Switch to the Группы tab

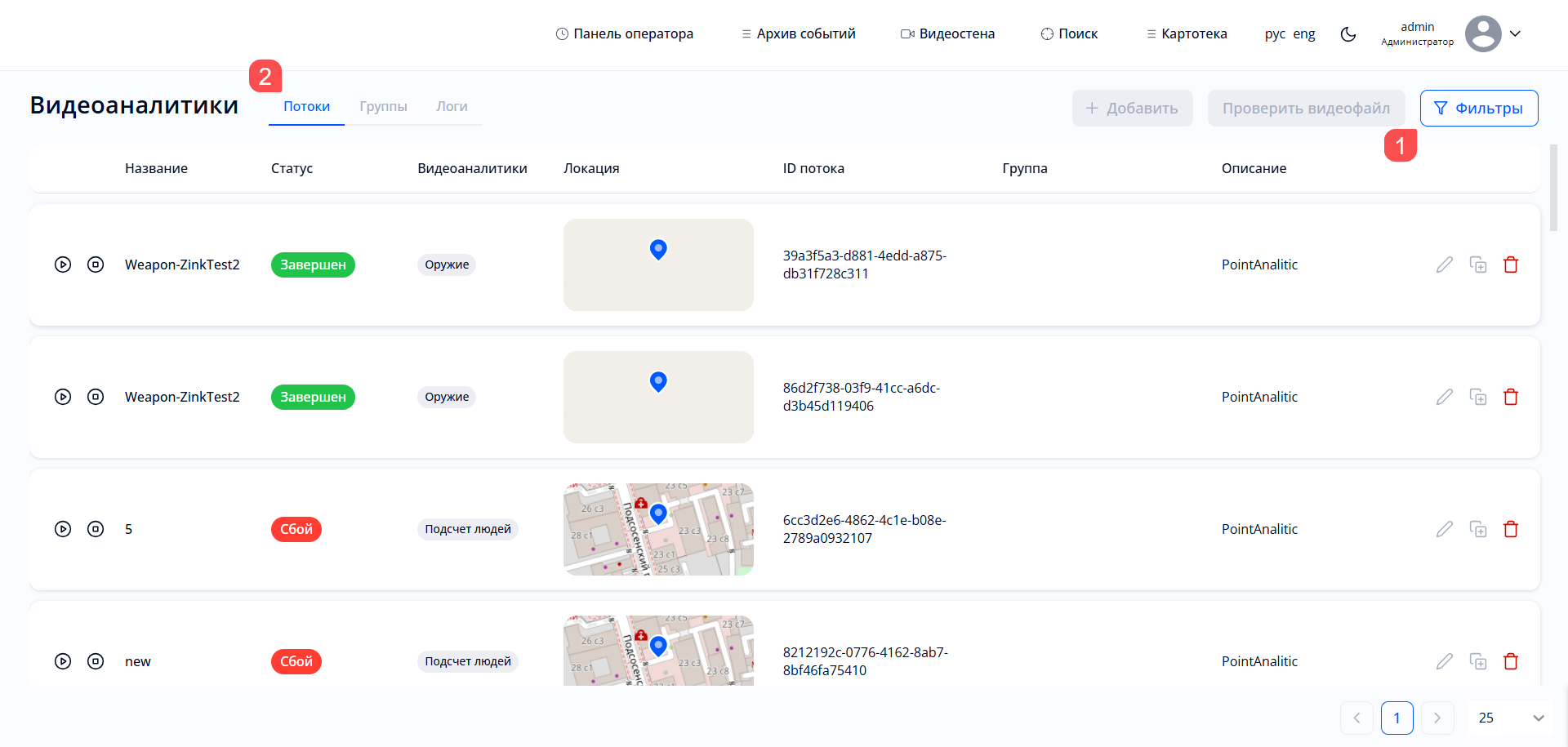point(383,107)
